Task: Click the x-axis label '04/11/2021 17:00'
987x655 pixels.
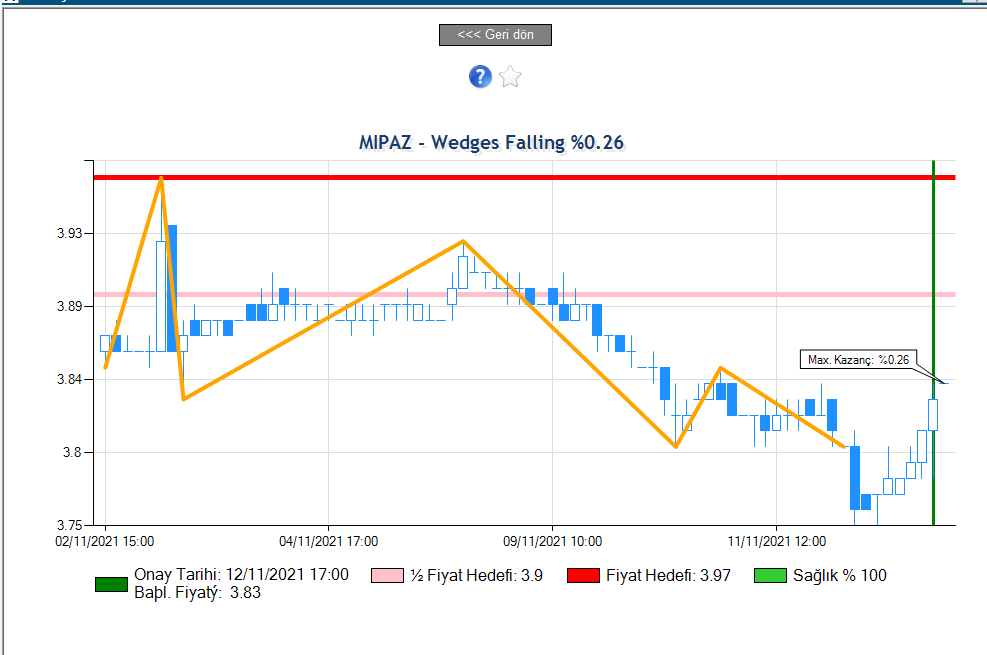Action: 329,541
